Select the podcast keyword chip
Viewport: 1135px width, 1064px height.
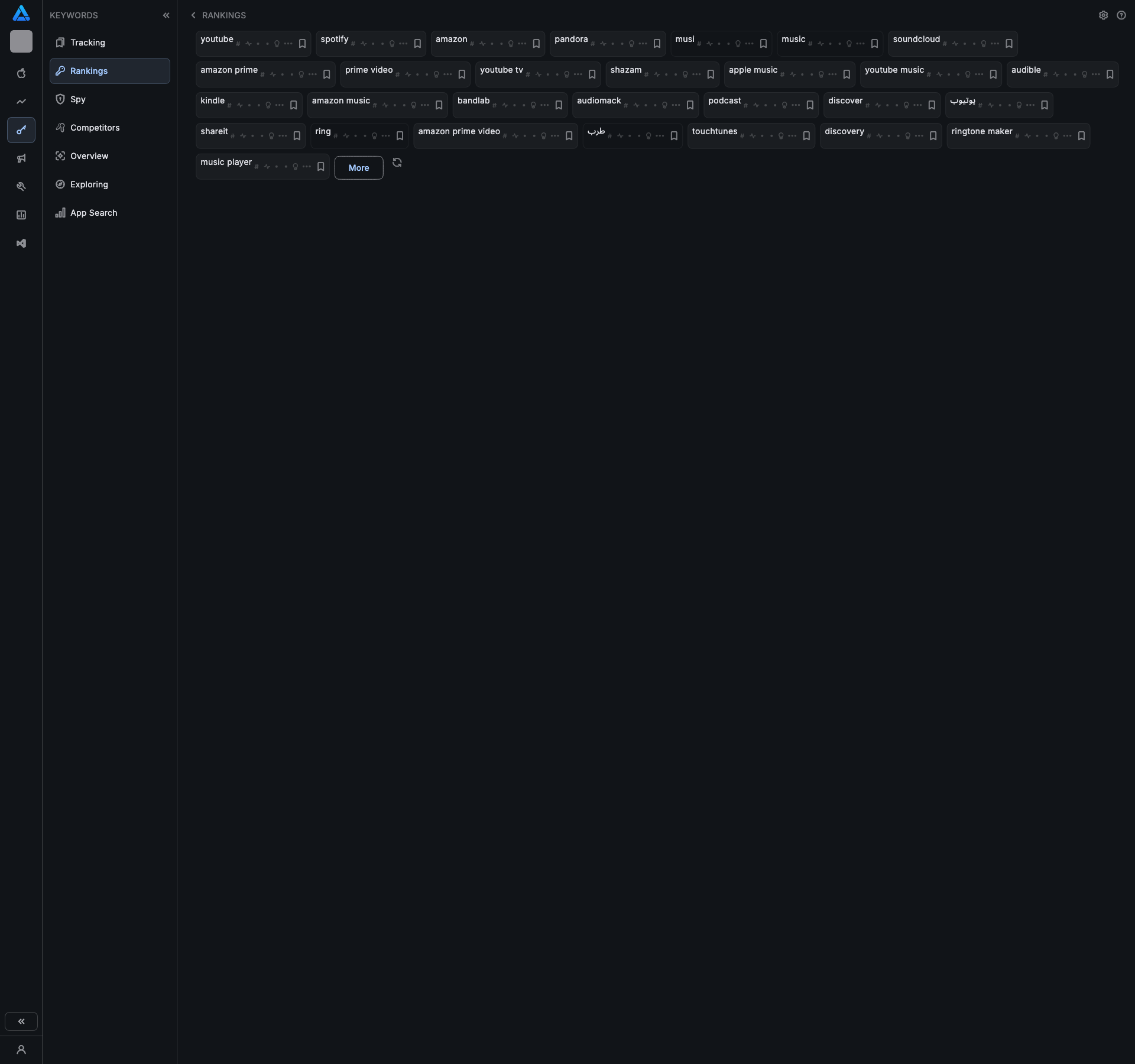[x=724, y=101]
